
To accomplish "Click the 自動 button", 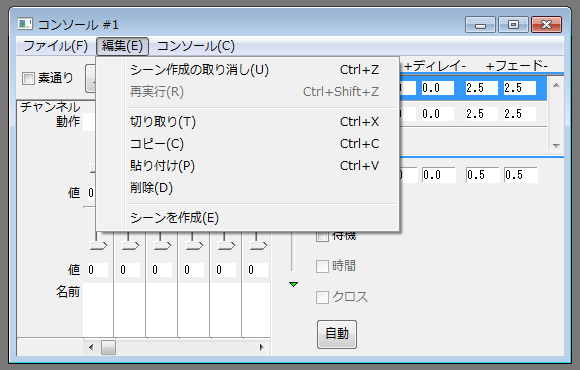I will click(337, 334).
